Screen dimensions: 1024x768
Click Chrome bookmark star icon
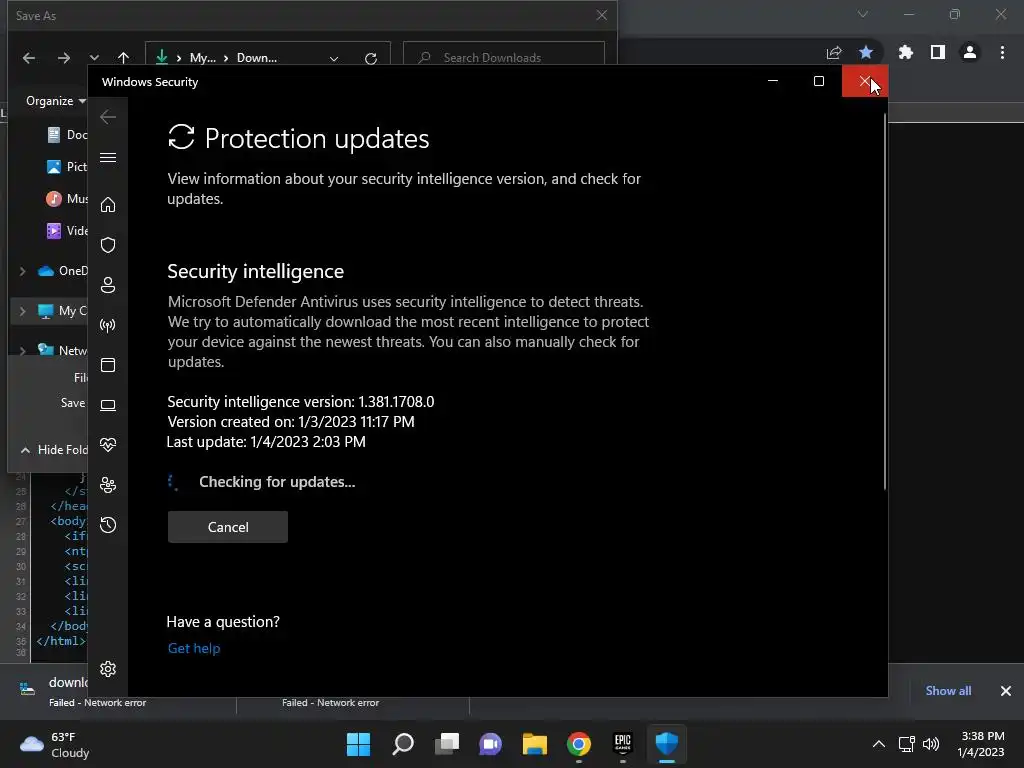(x=866, y=52)
